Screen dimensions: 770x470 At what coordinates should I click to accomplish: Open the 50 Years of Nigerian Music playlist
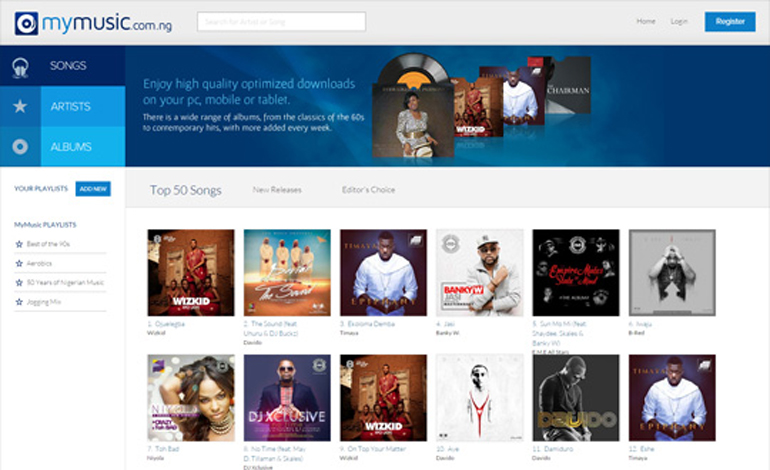click(x=65, y=282)
